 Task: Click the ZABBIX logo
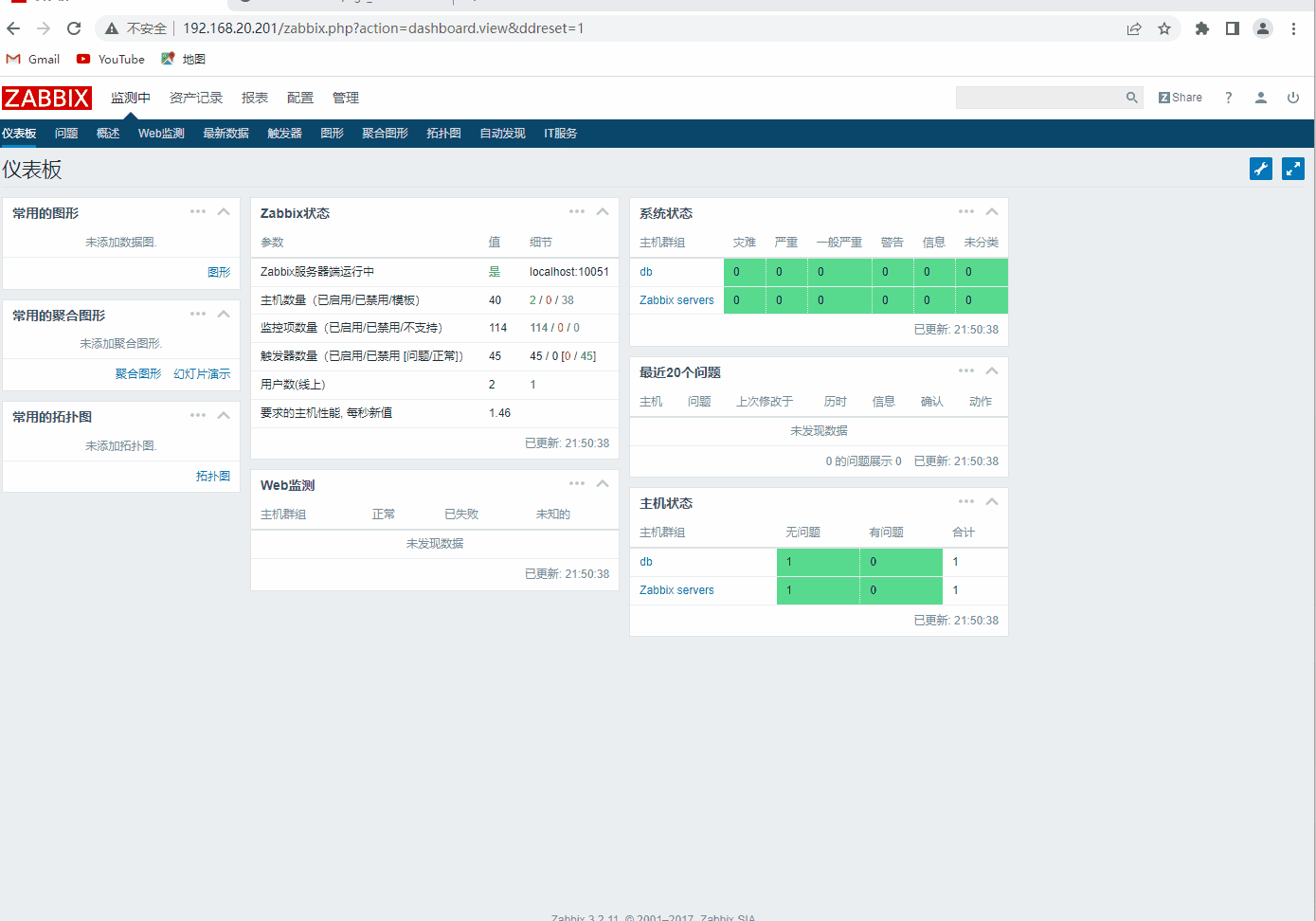[46, 98]
